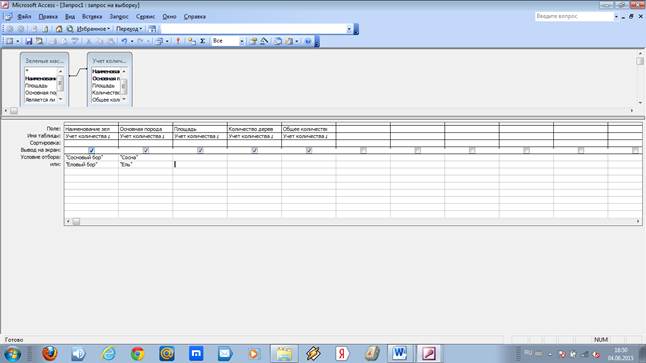Open the address bar dropdown arrow
The image size is (646, 363).
349,29
